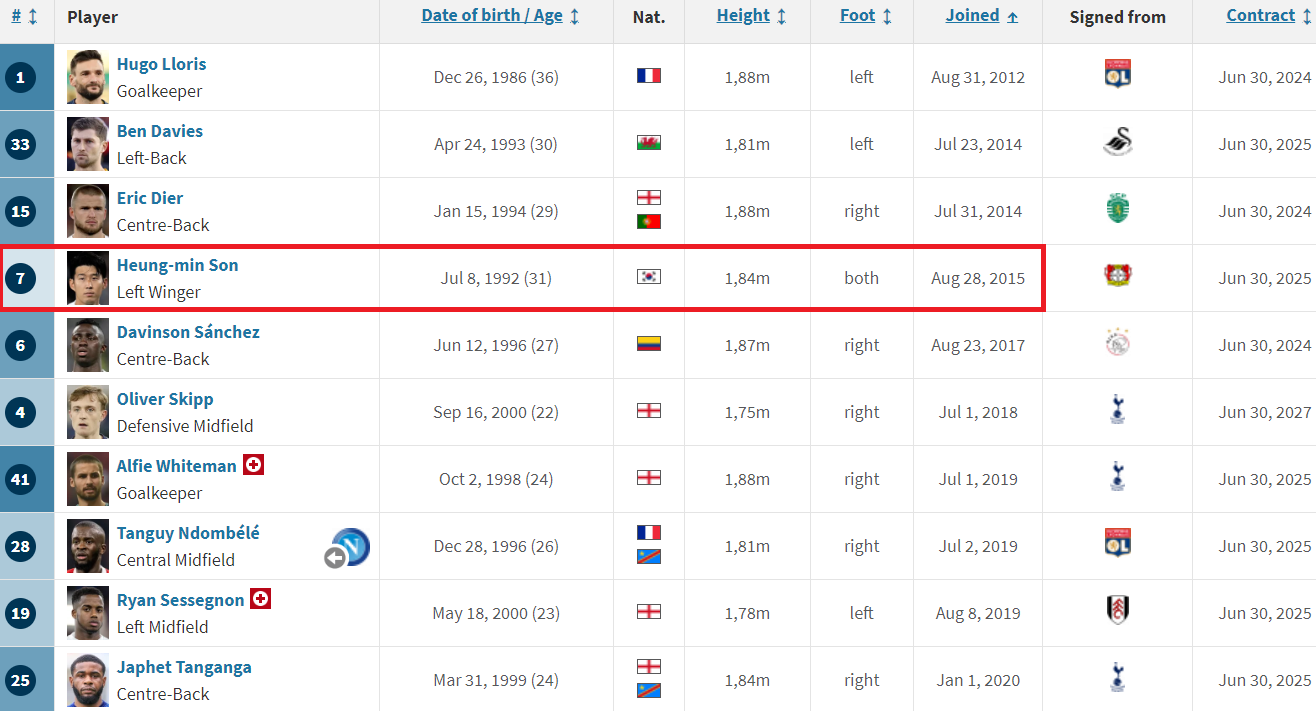Click Sporting CP crest in Eric Dier row
This screenshot has width=1316, height=711.
(x=1117, y=210)
